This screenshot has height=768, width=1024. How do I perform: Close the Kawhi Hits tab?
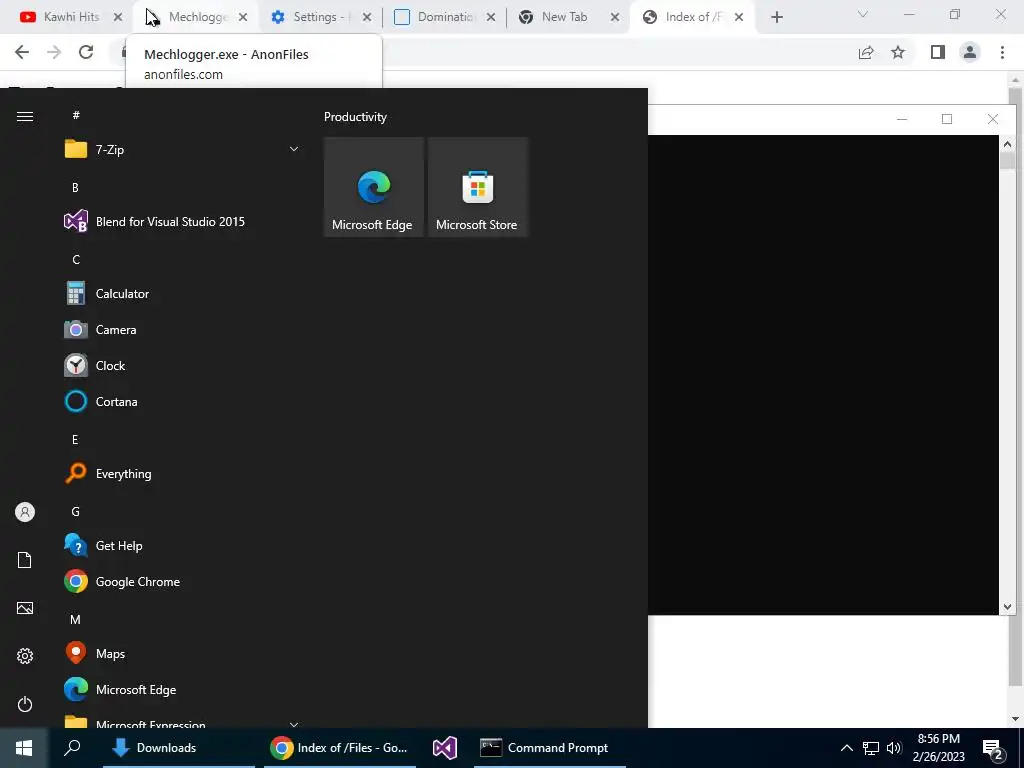click(118, 18)
